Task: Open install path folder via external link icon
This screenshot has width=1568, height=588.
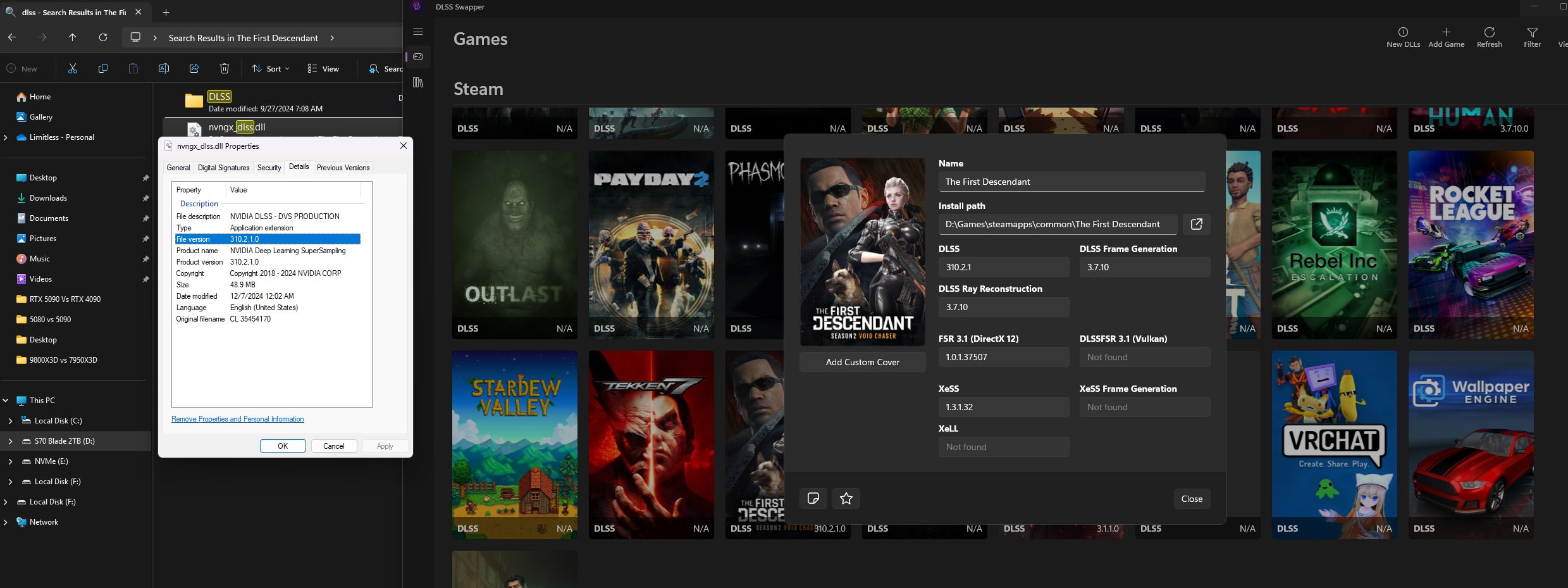Action: tap(1196, 224)
